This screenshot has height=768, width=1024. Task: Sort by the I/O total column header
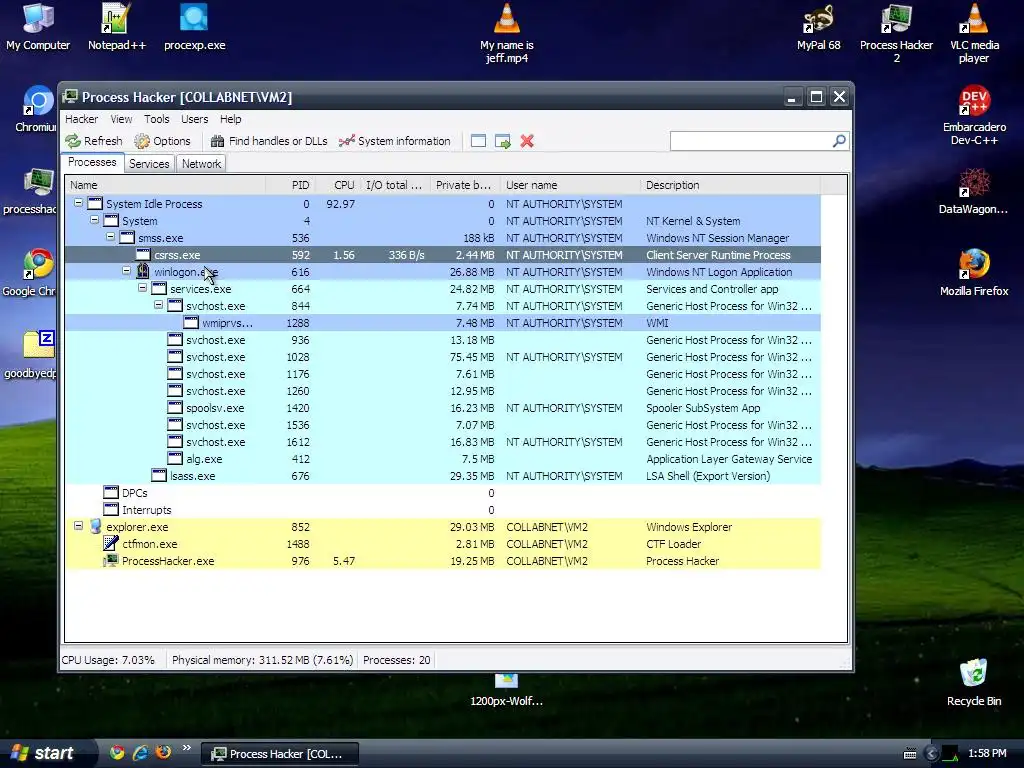tap(394, 185)
